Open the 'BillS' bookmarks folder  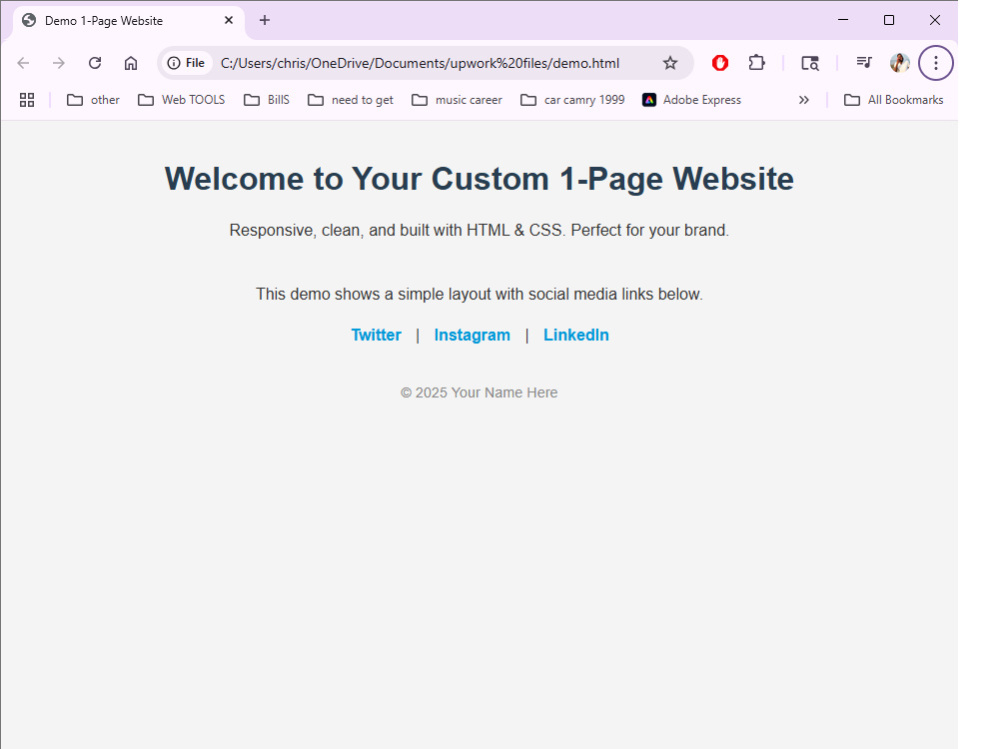click(267, 100)
